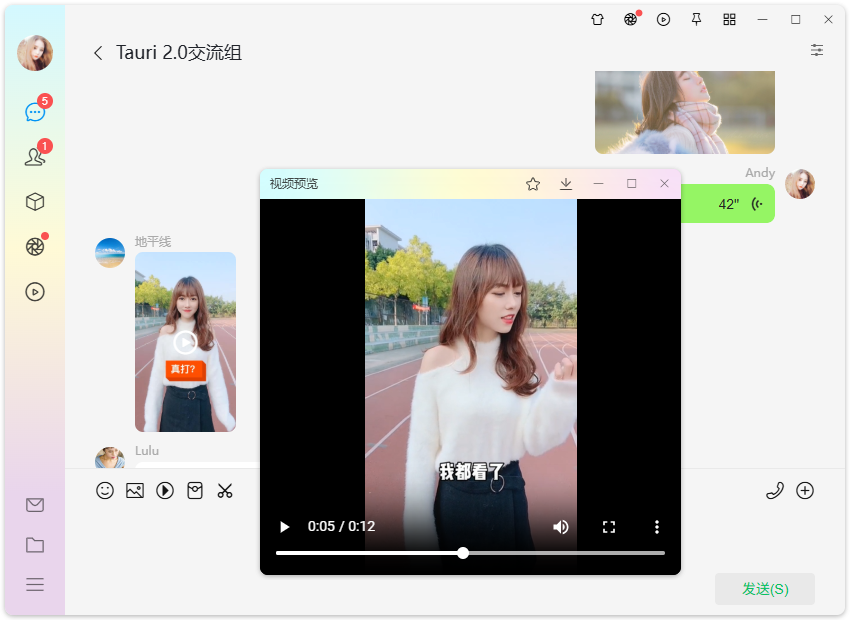Open the emoji picker in chat input
The height and width of the screenshot is (620, 850).
106,490
